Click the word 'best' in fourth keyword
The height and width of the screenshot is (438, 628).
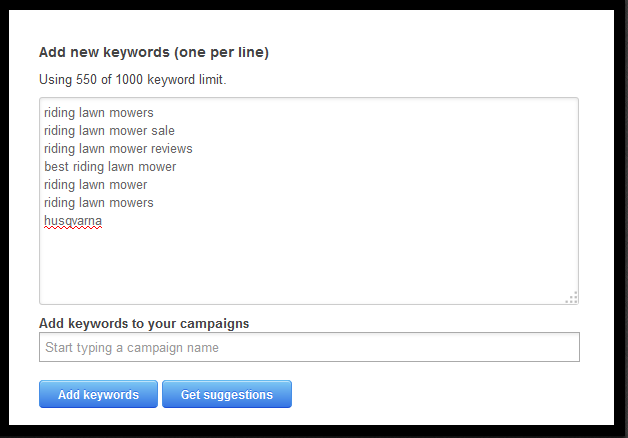56,167
